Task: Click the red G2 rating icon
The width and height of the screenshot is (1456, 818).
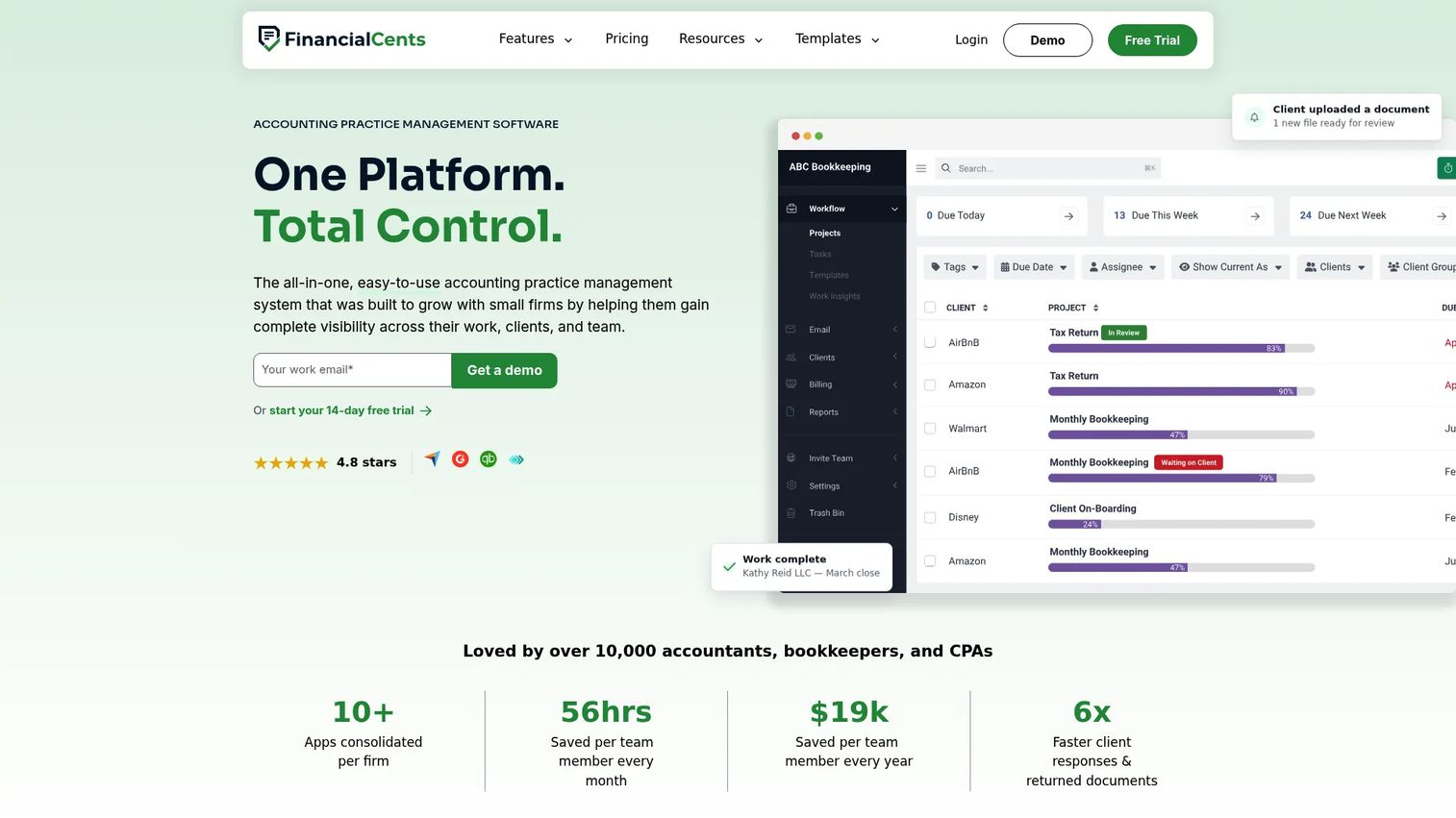Action: click(x=461, y=459)
